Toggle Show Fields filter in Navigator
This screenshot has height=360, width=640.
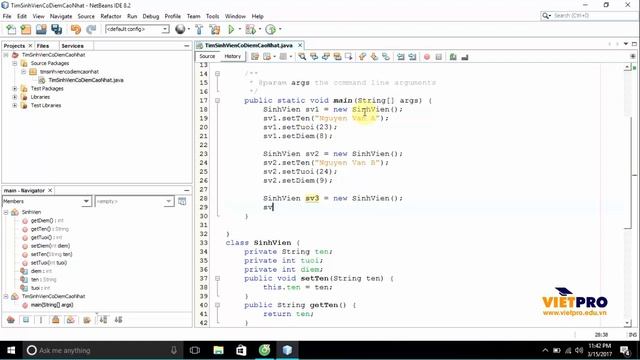(26, 320)
